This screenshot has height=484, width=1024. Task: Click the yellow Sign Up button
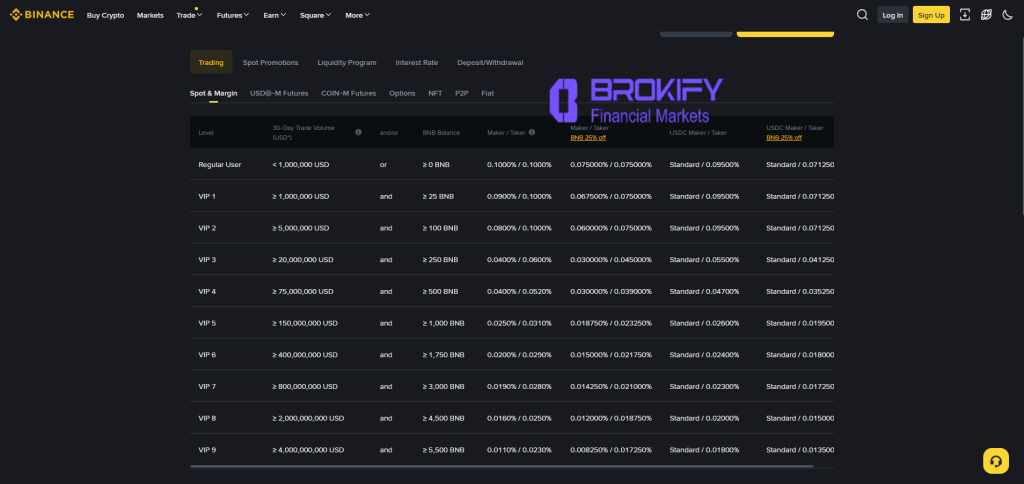931,15
